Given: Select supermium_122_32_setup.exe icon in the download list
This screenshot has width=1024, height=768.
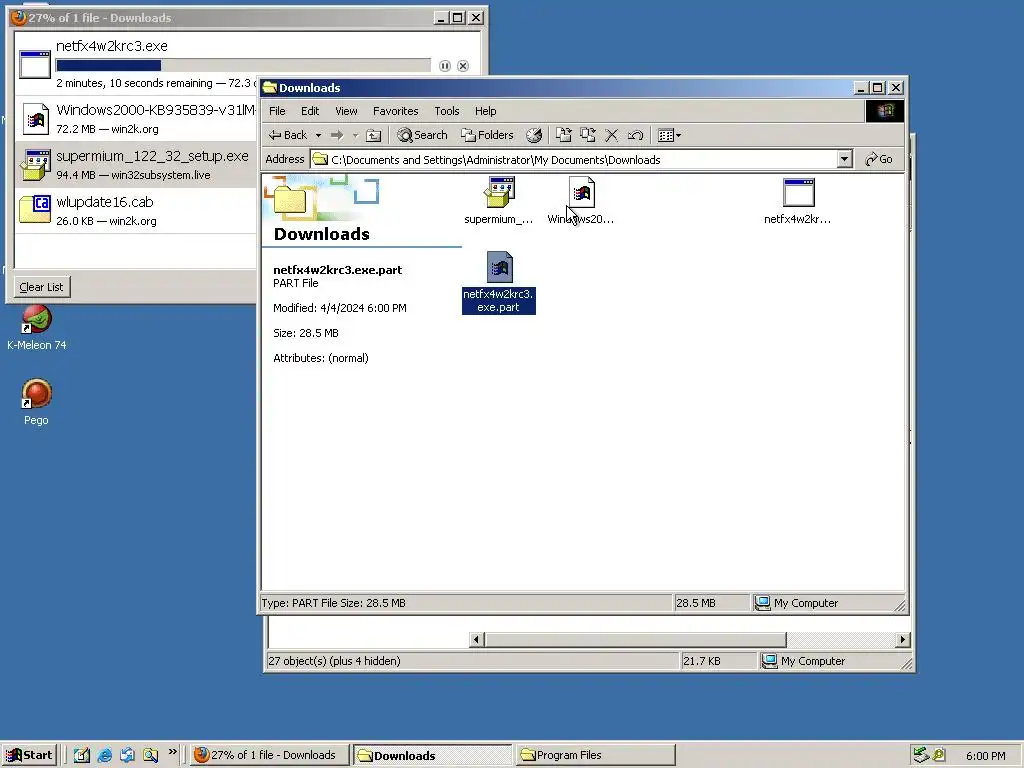Looking at the screenshot, I should point(36,165).
